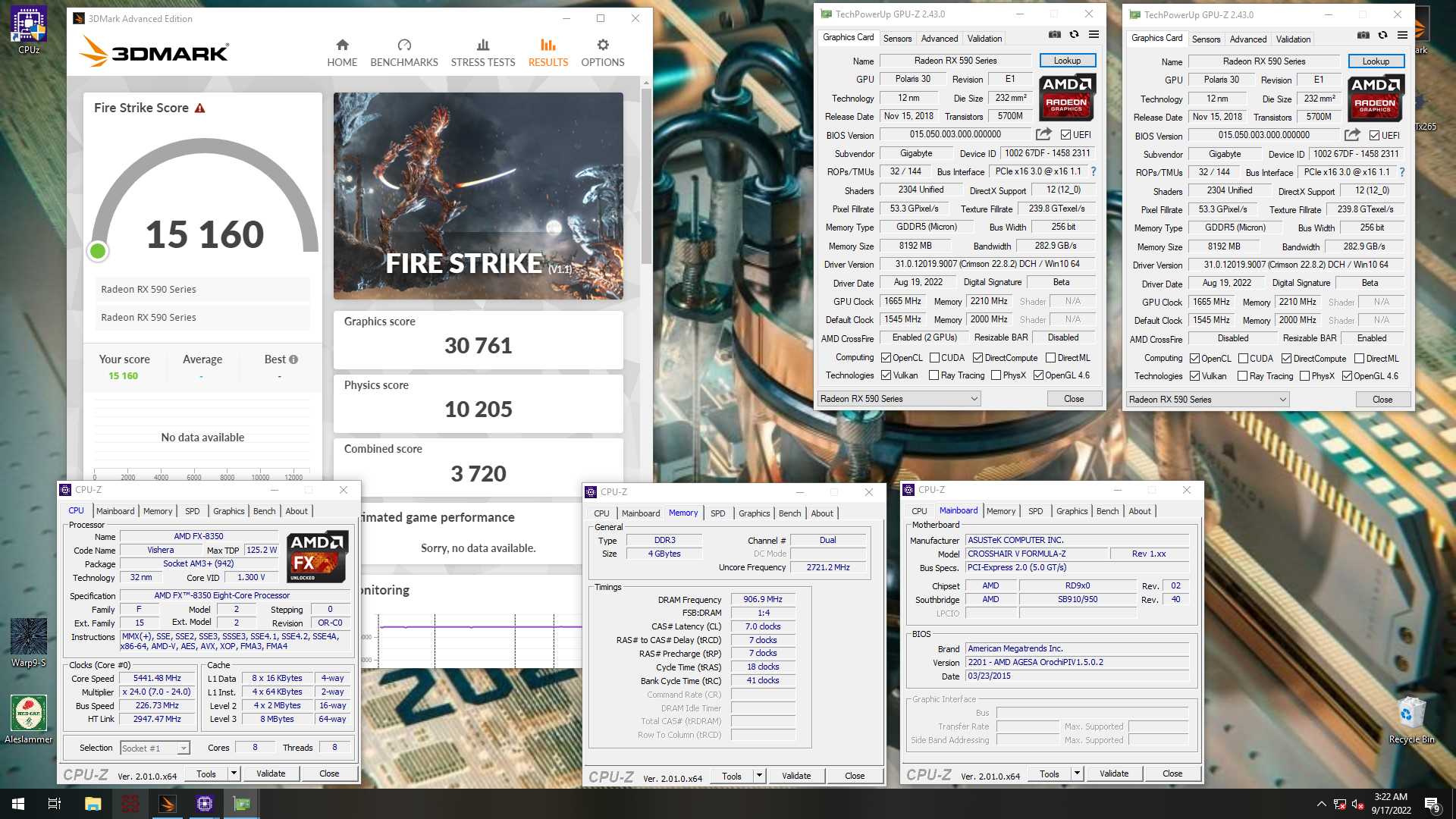Click Lookup button in left GPU-Z

click(x=1067, y=61)
